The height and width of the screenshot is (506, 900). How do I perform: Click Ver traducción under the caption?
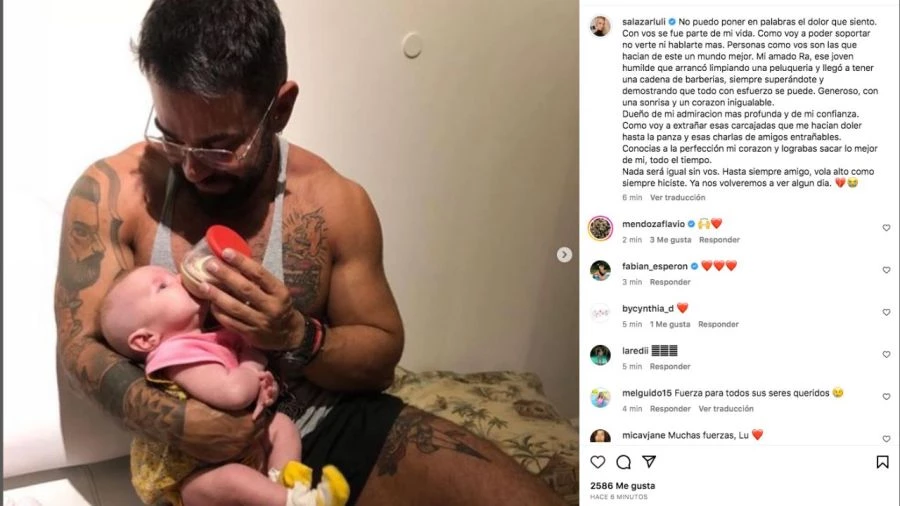click(677, 197)
